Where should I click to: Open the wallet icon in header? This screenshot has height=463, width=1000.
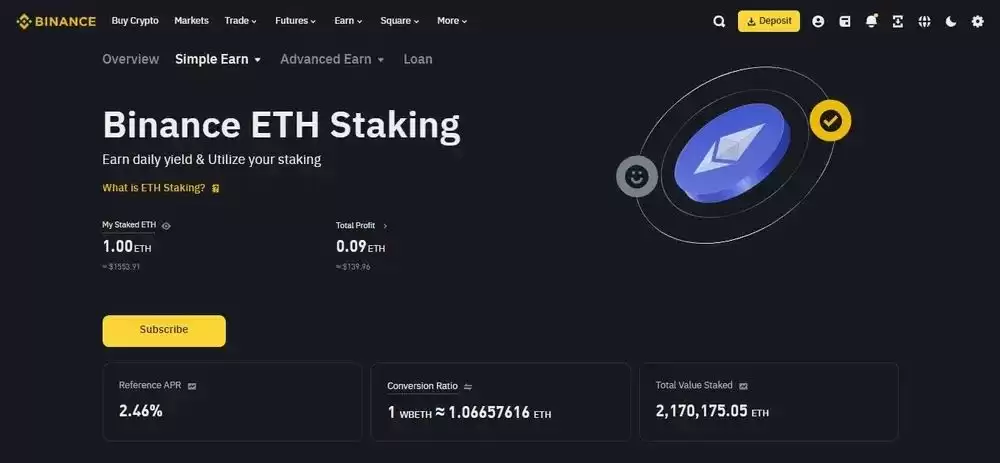(845, 21)
